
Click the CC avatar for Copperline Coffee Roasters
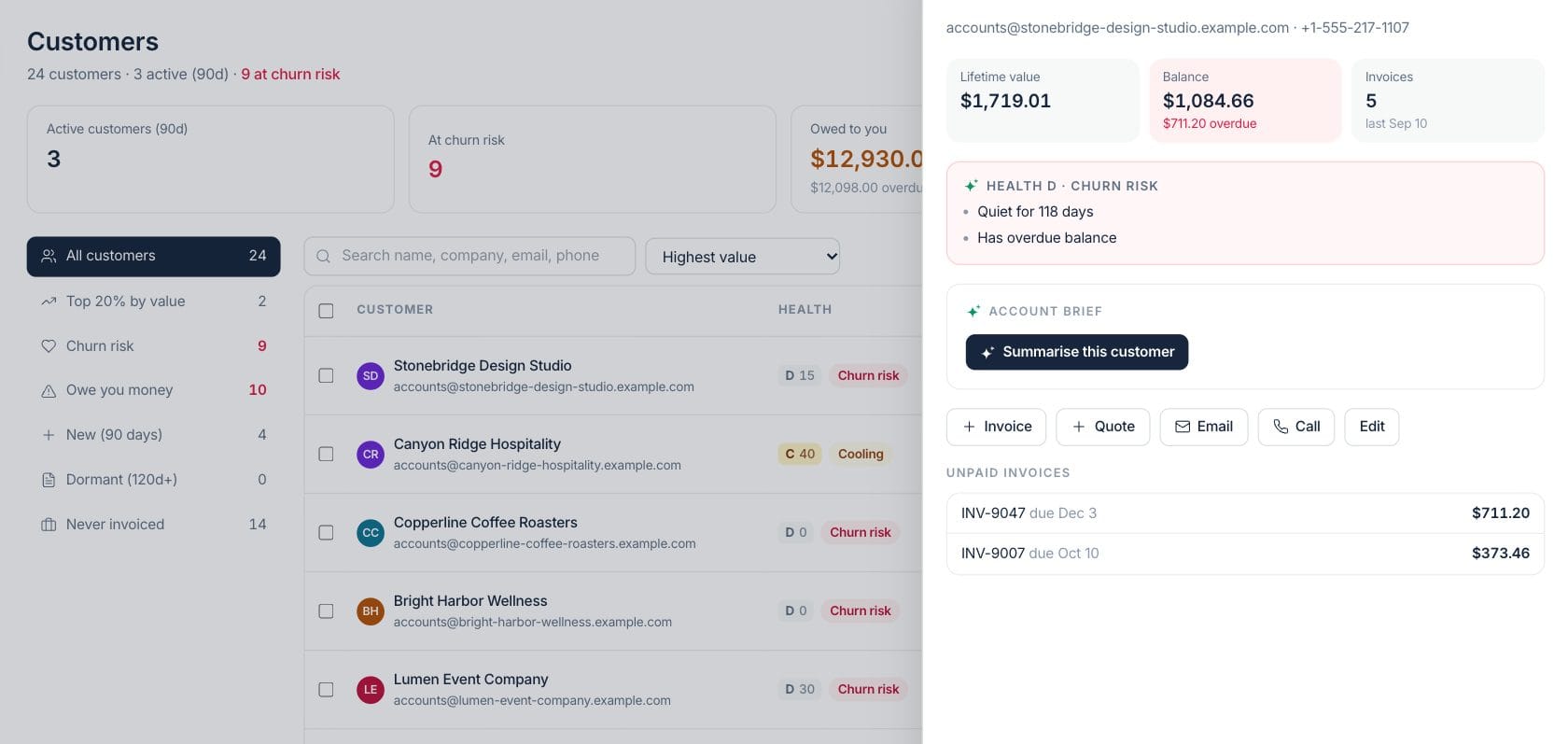click(371, 533)
